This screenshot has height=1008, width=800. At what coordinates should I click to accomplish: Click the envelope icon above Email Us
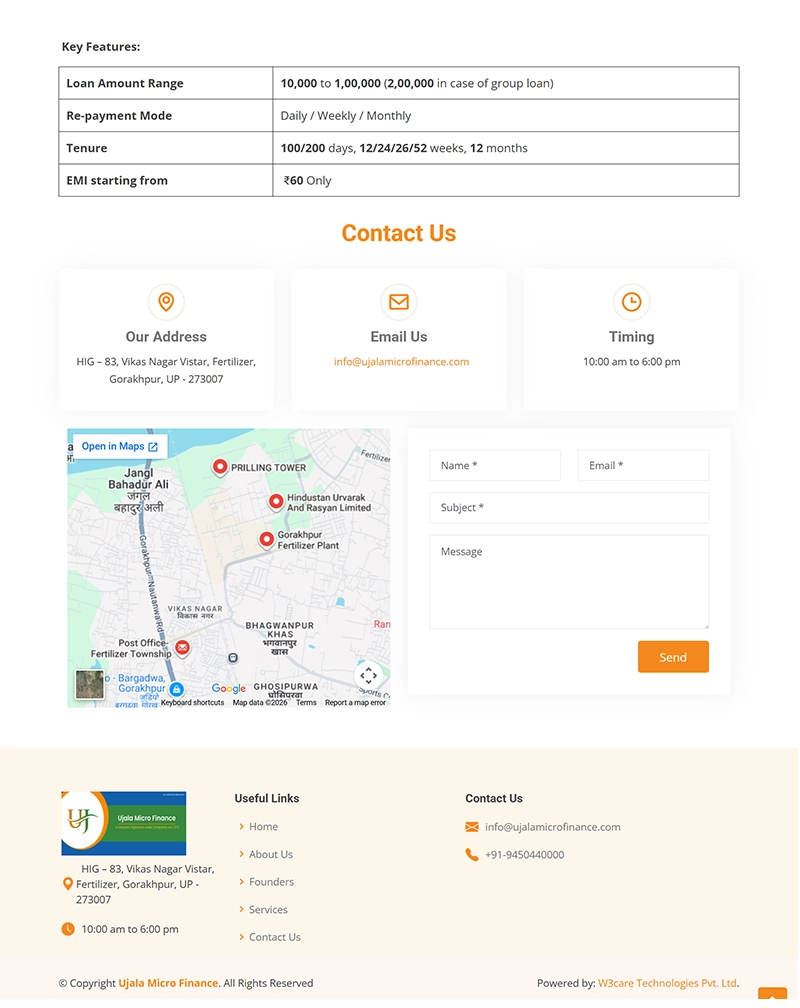pyautogui.click(x=399, y=302)
